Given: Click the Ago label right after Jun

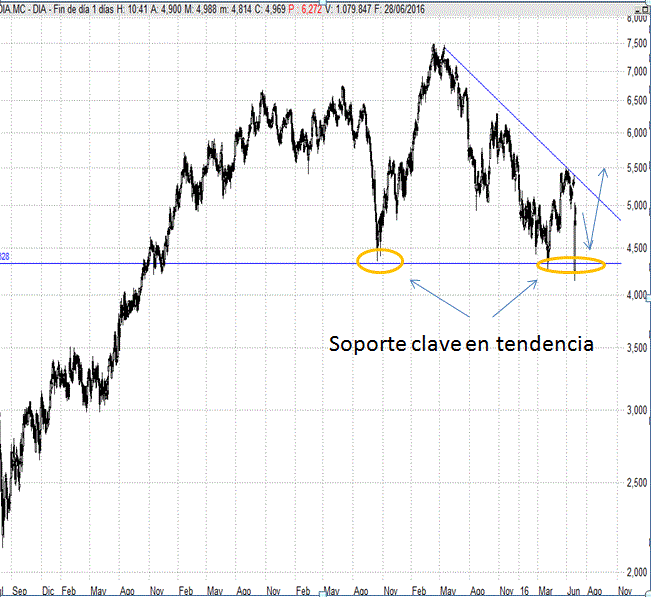Looking at the screenshot, I should pos(595,591).
